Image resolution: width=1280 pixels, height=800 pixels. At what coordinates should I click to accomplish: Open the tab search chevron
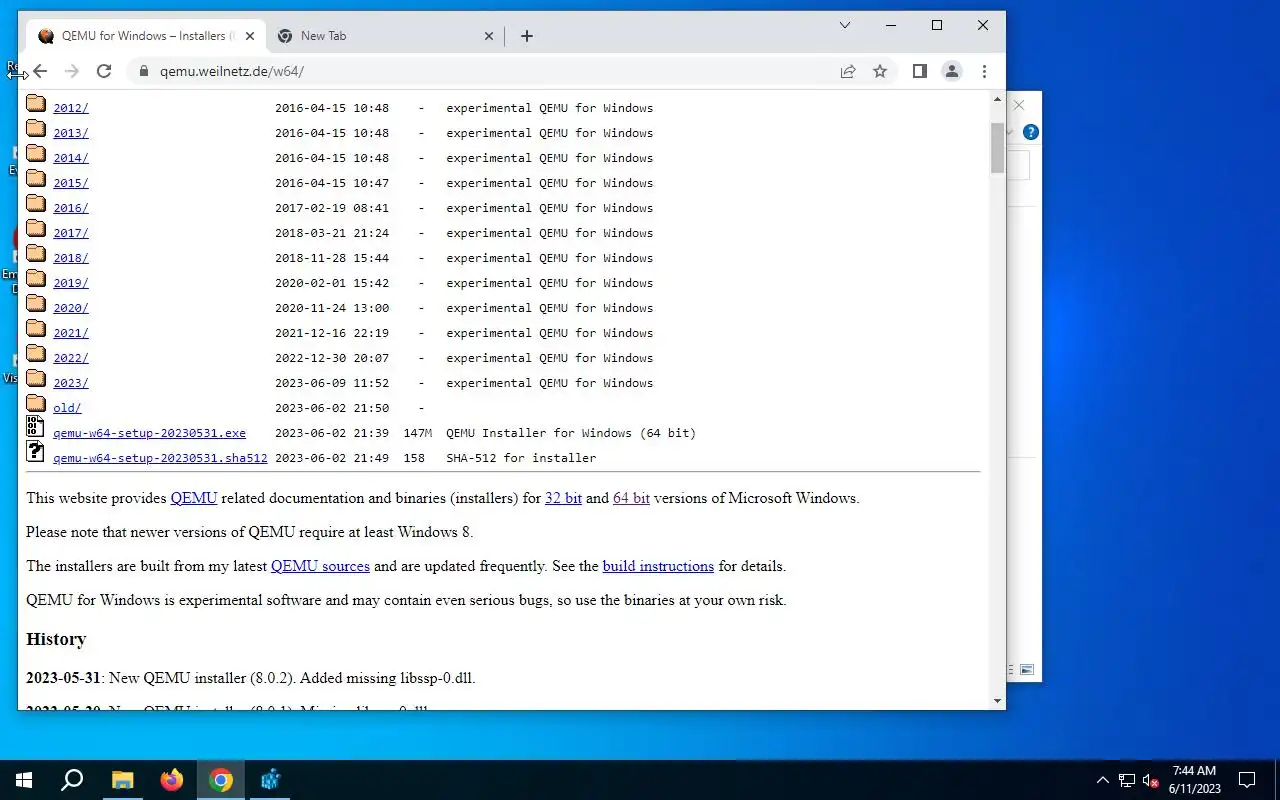(x=845, y=25)
